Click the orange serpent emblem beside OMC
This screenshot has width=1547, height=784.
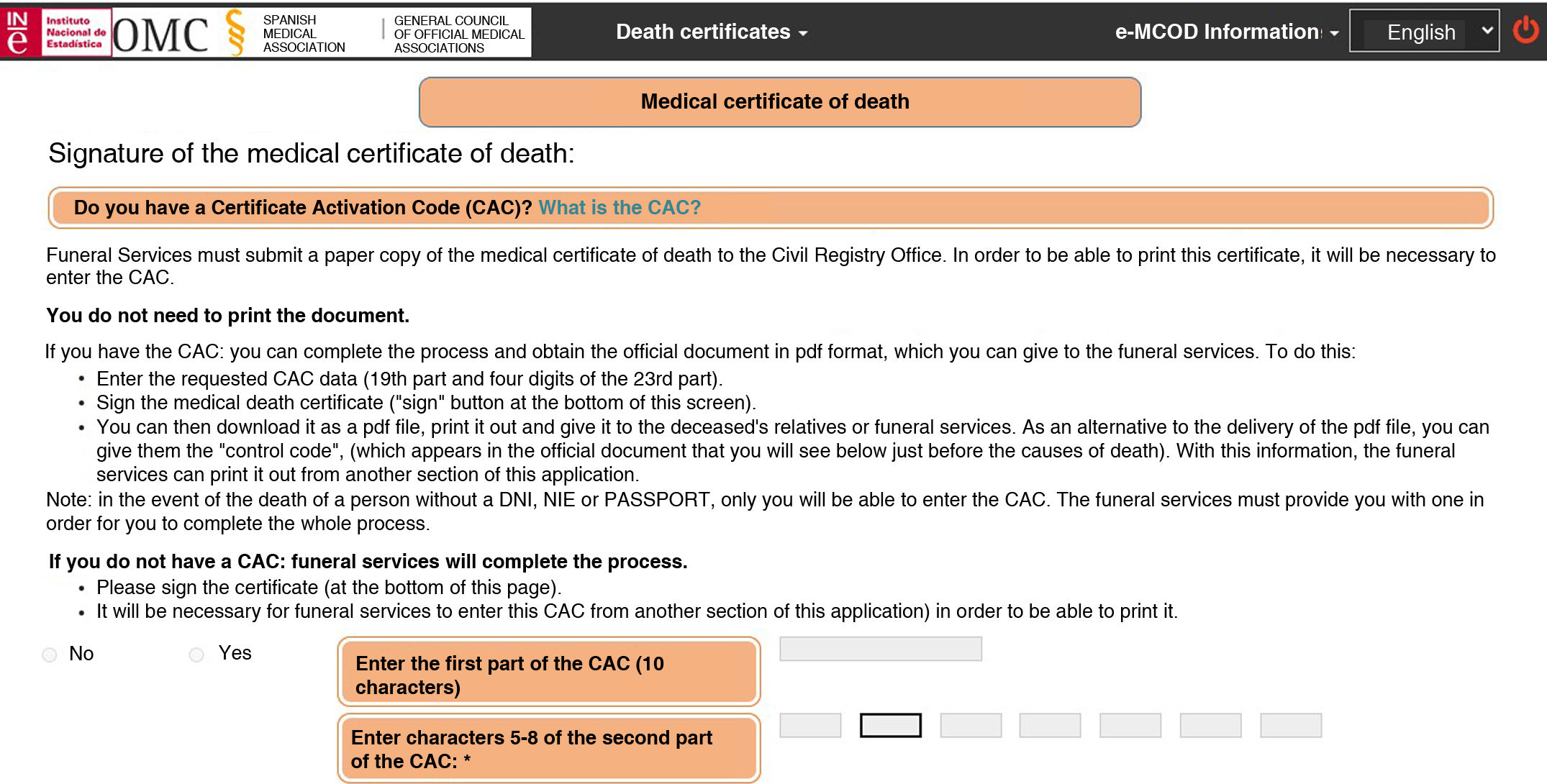tap(235, 32)
